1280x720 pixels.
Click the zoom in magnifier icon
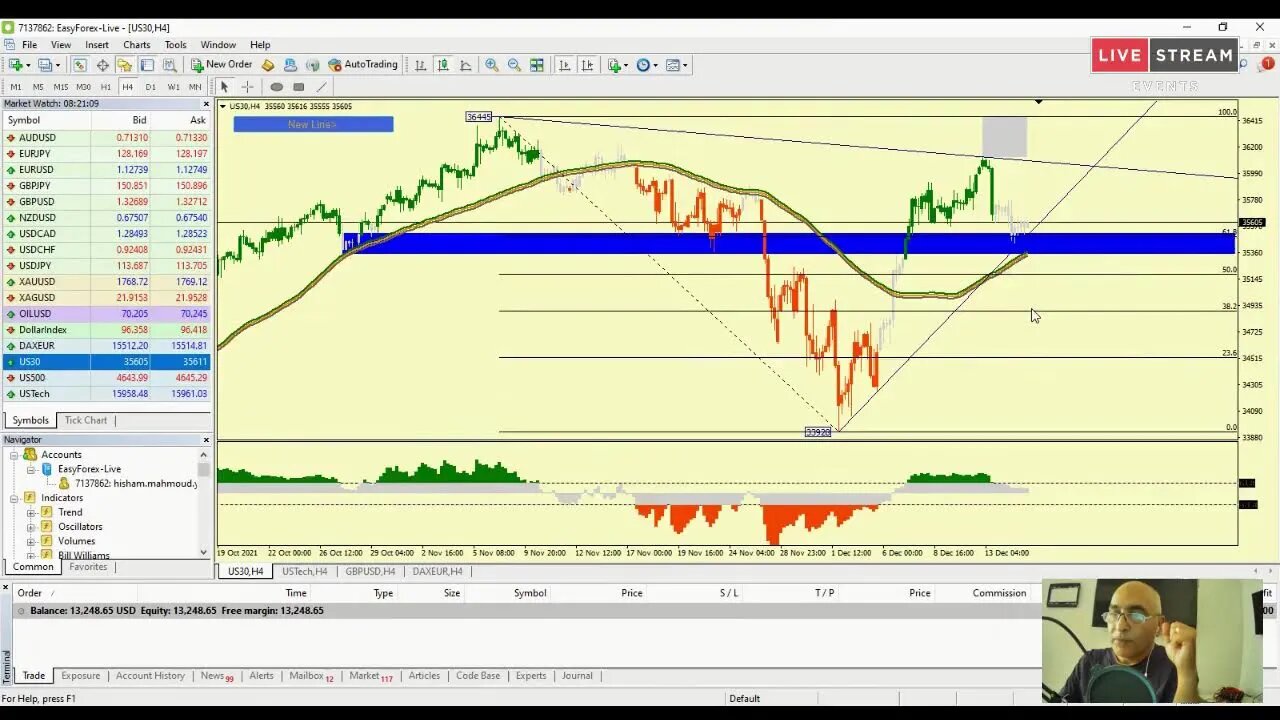pos(492,65)
